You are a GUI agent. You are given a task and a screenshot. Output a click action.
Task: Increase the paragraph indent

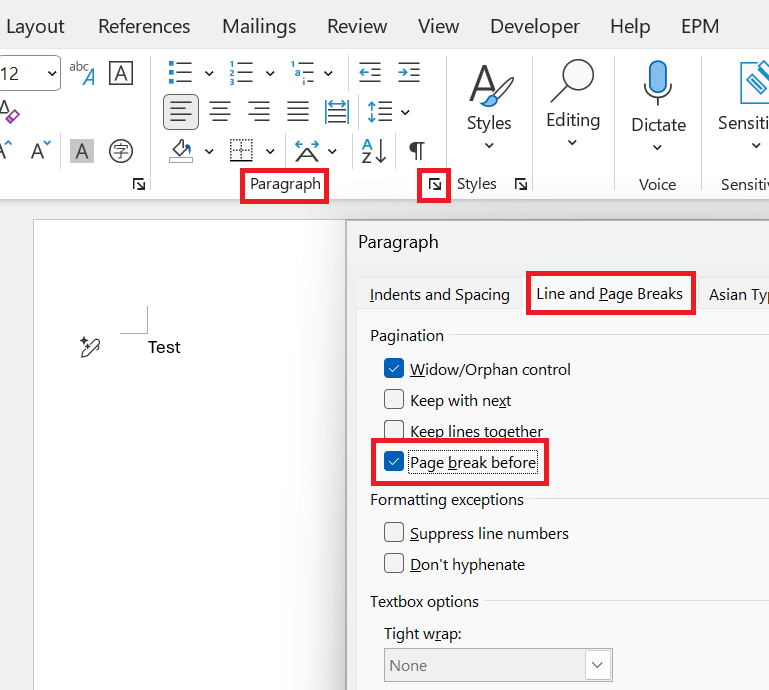(409, 73)
